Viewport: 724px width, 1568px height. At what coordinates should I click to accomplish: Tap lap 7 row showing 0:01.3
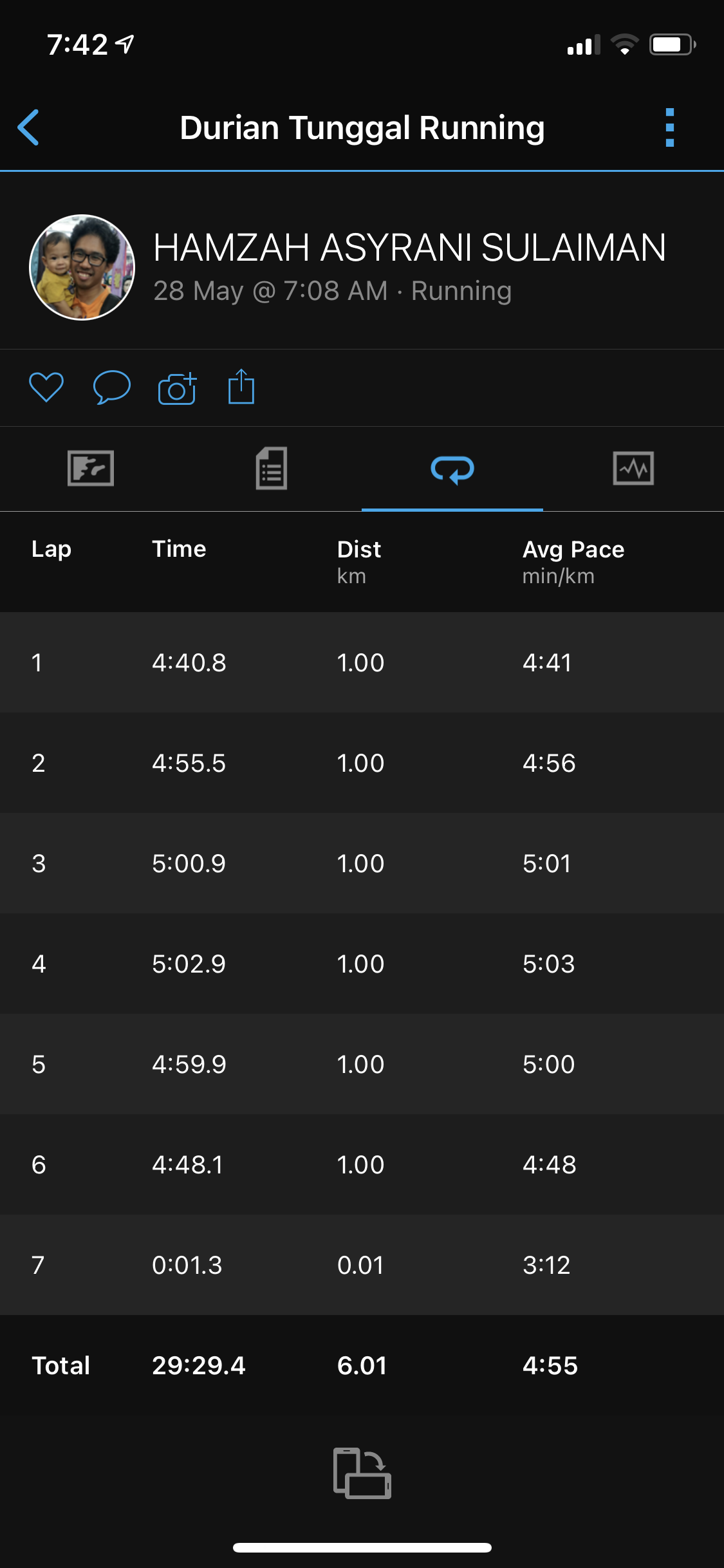pos(362,1265)
